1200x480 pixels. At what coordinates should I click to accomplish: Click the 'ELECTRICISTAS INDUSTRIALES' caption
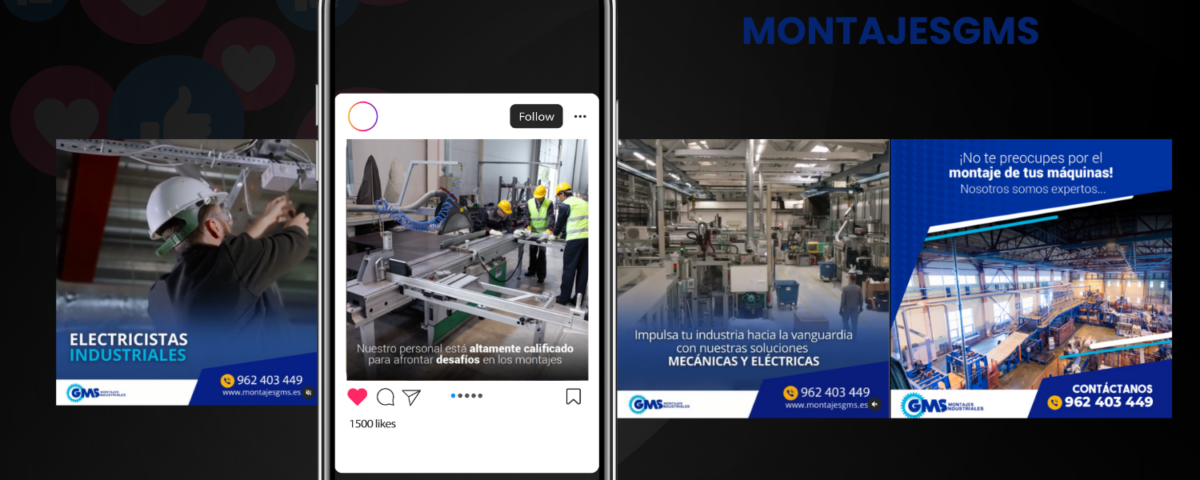tap(128, 347)
